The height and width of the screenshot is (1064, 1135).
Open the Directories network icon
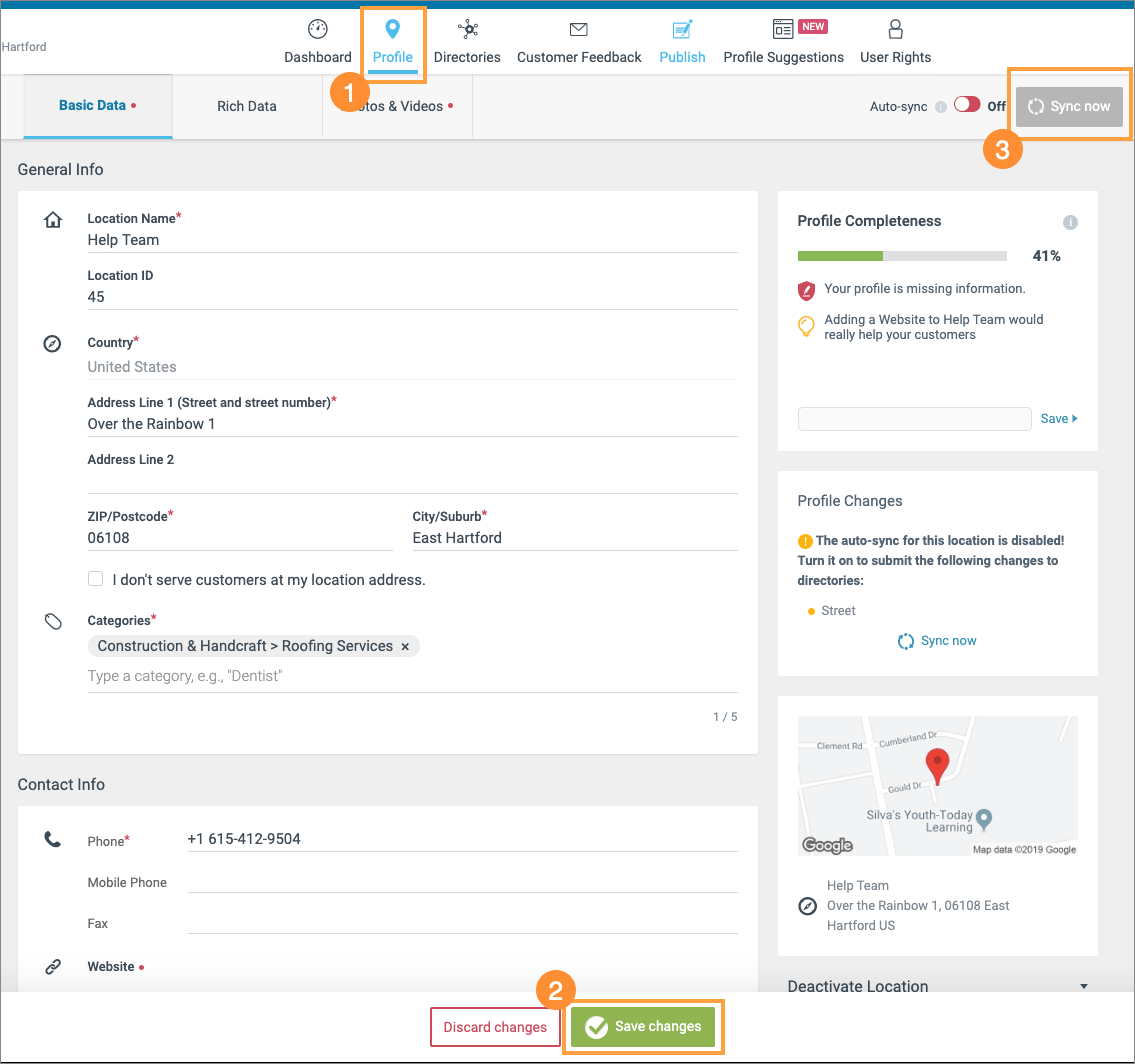467,30
